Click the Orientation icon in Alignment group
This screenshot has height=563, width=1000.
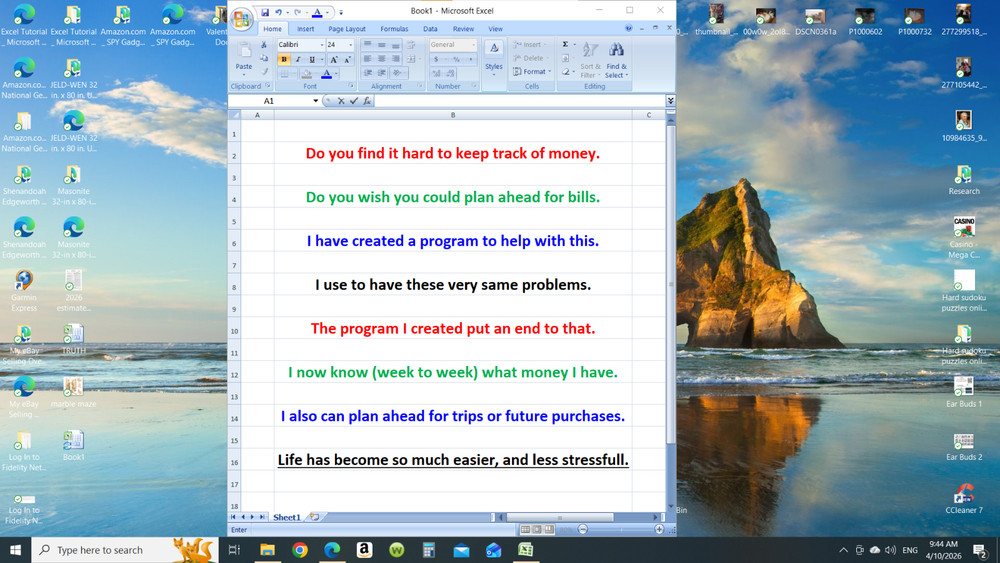coord(397,73)
